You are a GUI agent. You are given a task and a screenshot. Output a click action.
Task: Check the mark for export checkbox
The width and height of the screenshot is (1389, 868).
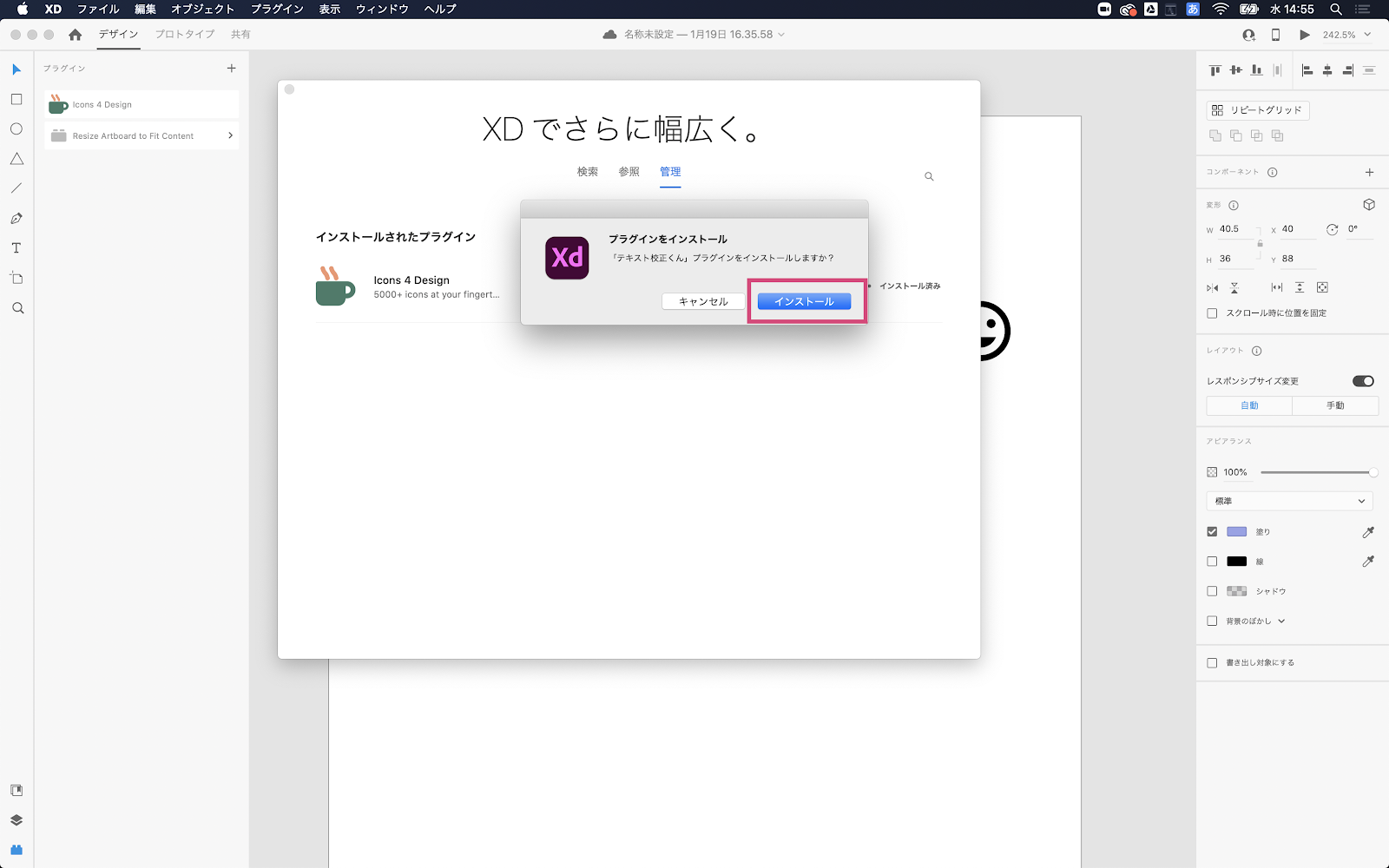coord(1212,663)
